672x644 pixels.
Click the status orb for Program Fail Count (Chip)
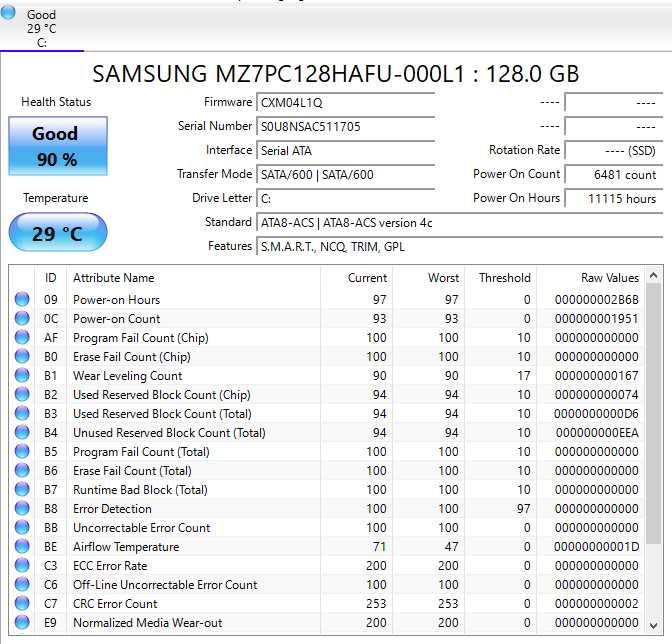(x=22, y=337)
